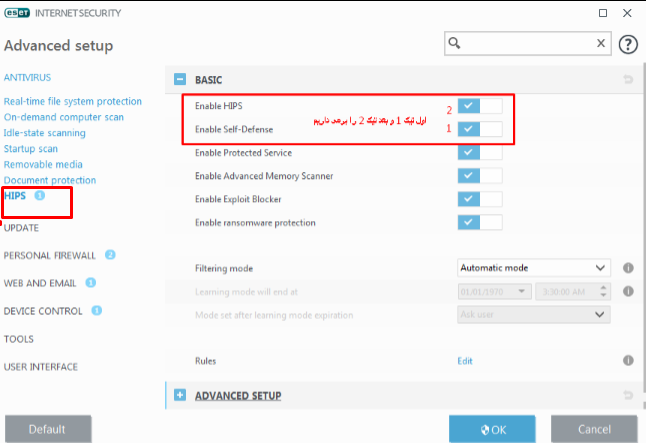
Task: Open Mode set after learning expiration dropdown
Action: [534, 314]
